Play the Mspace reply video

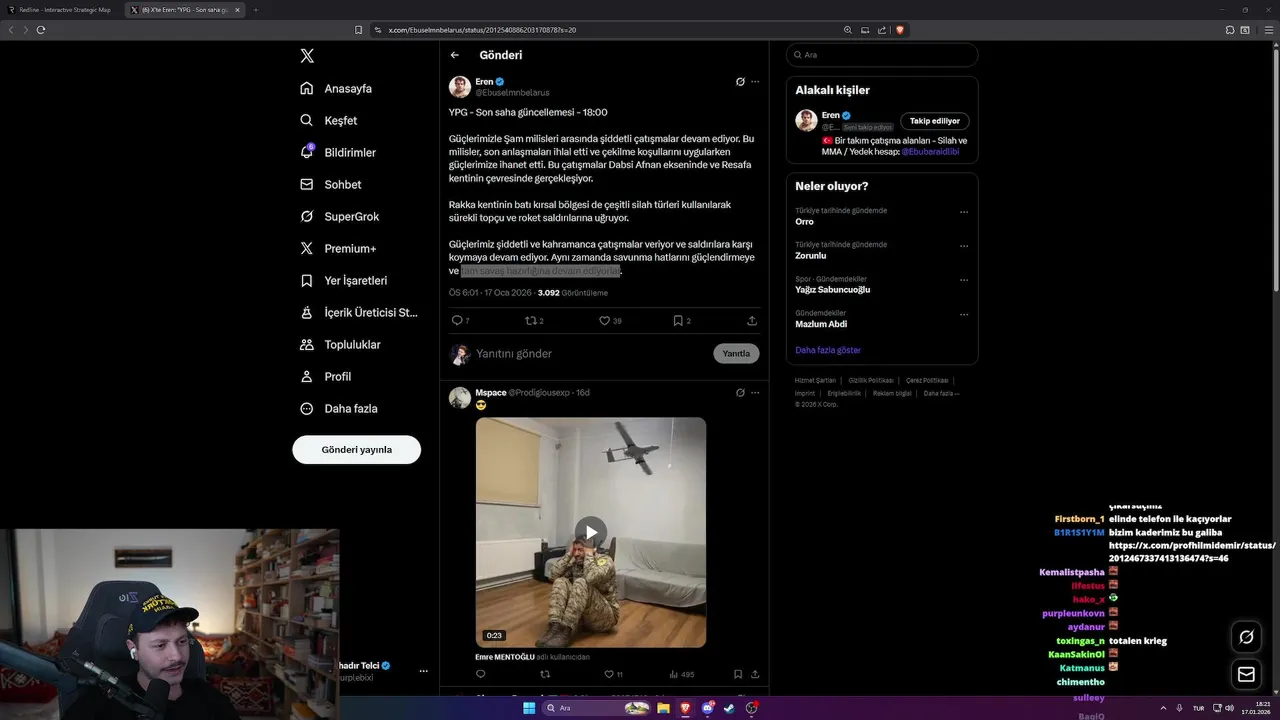point(591,532)
